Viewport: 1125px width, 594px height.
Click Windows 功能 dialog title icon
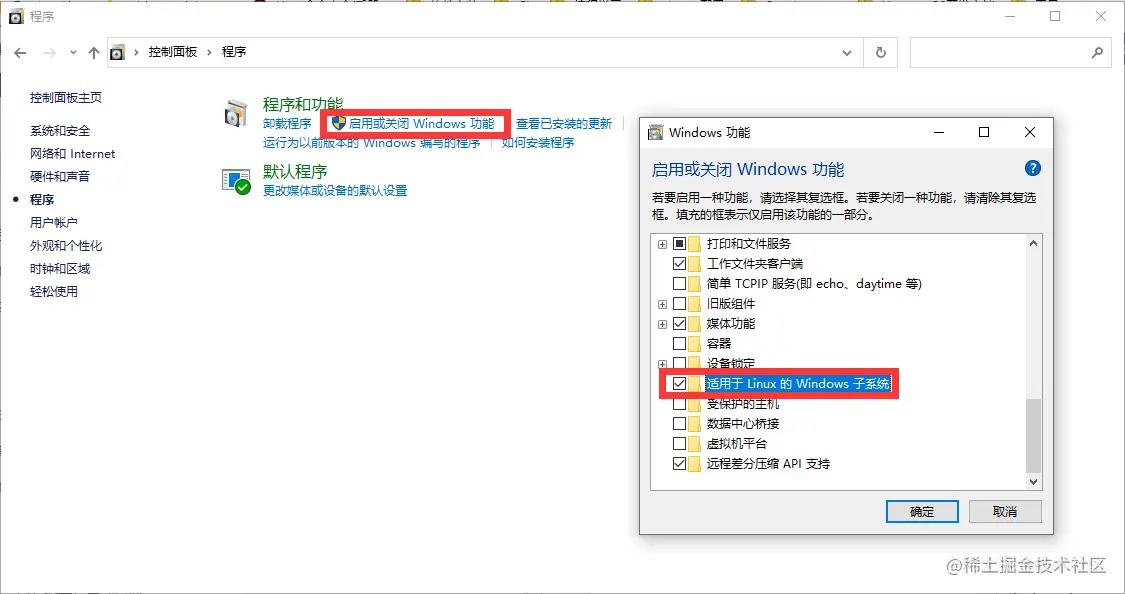[655, 133]
